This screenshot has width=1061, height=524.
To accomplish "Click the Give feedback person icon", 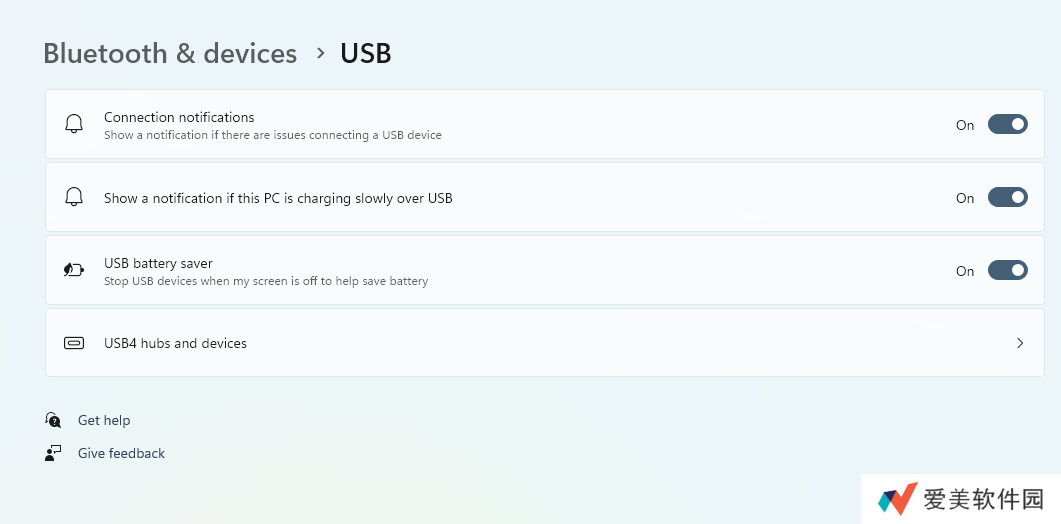I will click(x=54, y=453).
